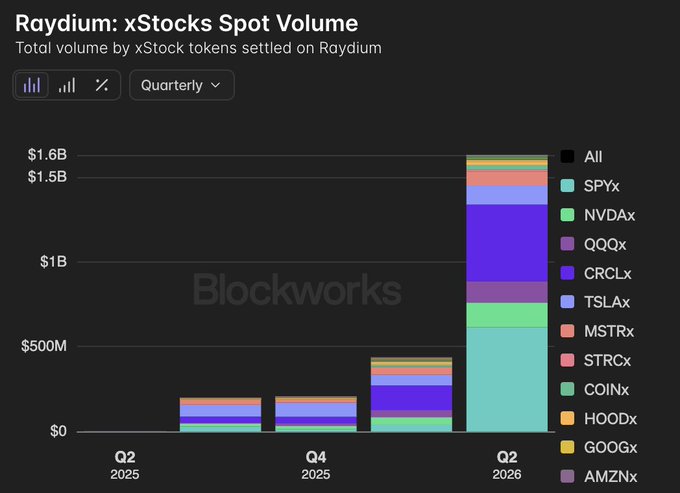The image size is (680, 493).
Task: Click the CRCLx segment of Q2 2026 bar
Action: click(507, 243)
